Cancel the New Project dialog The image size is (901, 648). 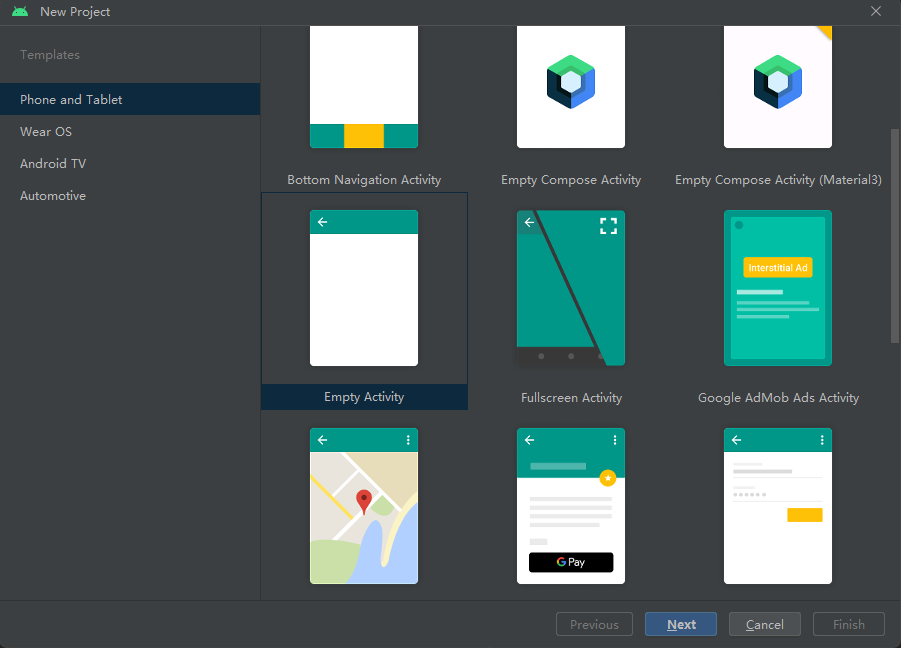click(764, 624)
